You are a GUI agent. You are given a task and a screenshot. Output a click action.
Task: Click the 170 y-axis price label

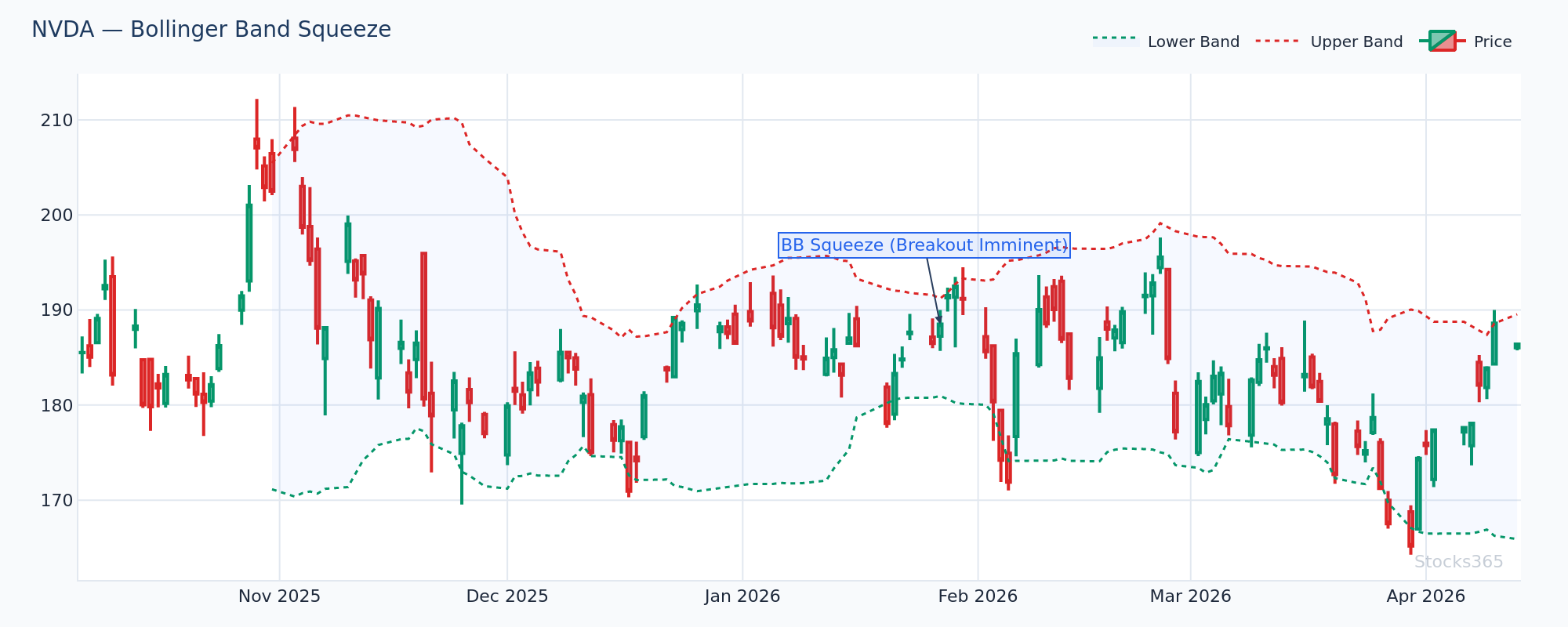coord(56,500)
